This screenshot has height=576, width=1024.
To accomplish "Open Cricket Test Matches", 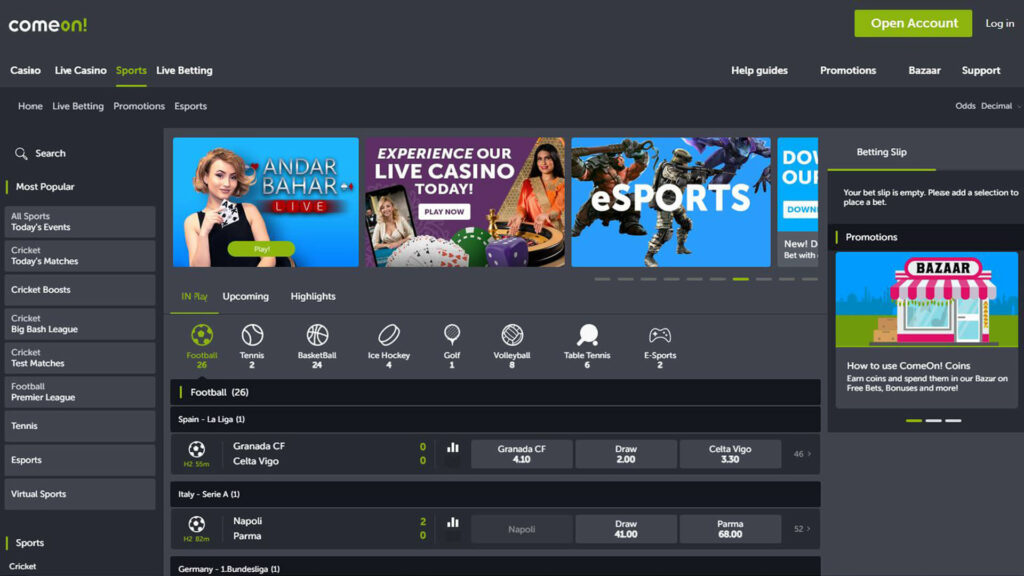I will tap(80, 358).
